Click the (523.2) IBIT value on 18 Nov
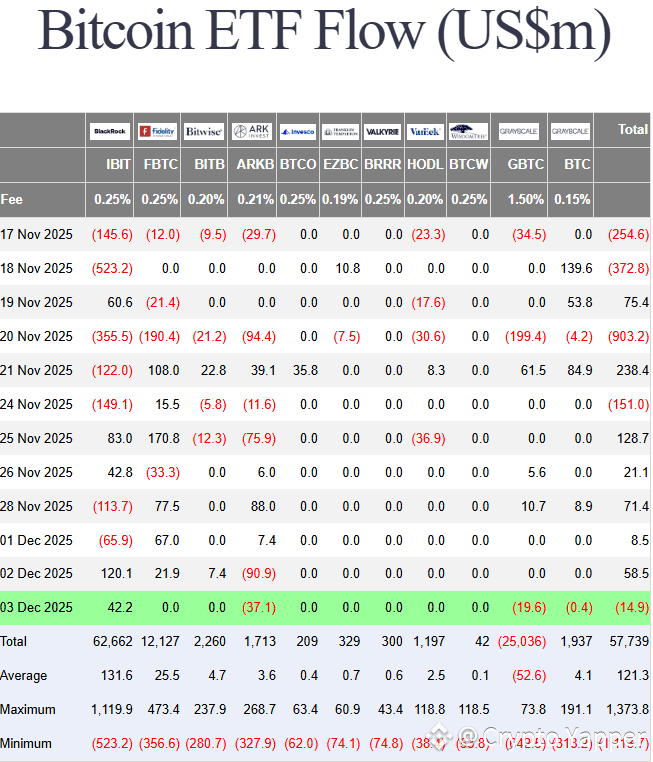 [112, 268]
